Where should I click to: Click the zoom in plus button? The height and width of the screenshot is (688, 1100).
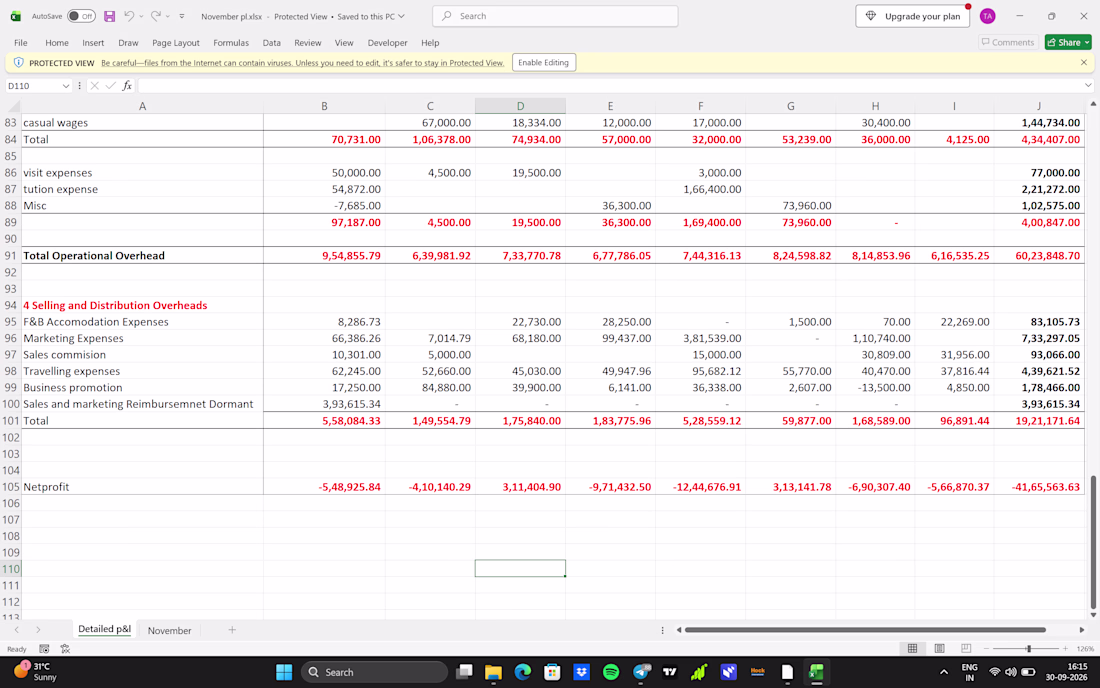tap(1065, 649)
